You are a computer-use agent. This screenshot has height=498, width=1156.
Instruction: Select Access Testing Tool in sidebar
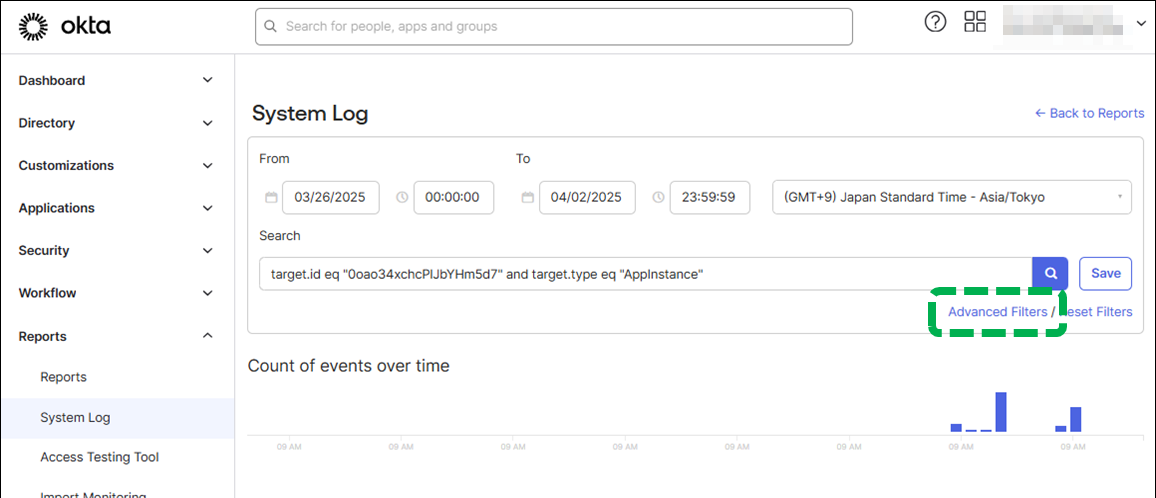pos(99,457)
